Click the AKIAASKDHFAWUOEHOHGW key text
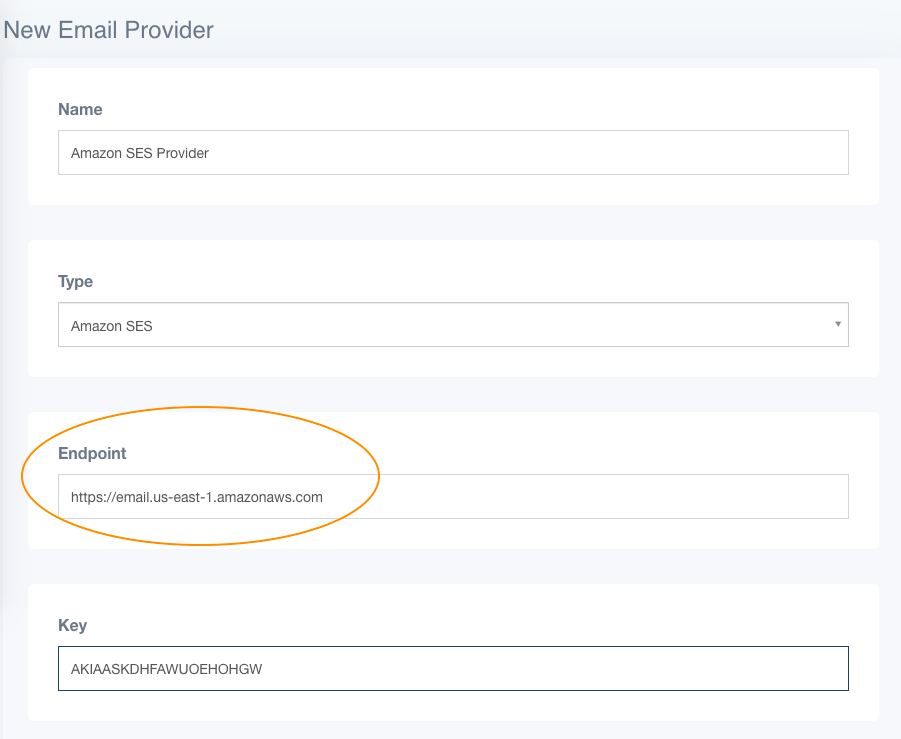The width and height of the screenshot is (901, 739). coord(166,669)
